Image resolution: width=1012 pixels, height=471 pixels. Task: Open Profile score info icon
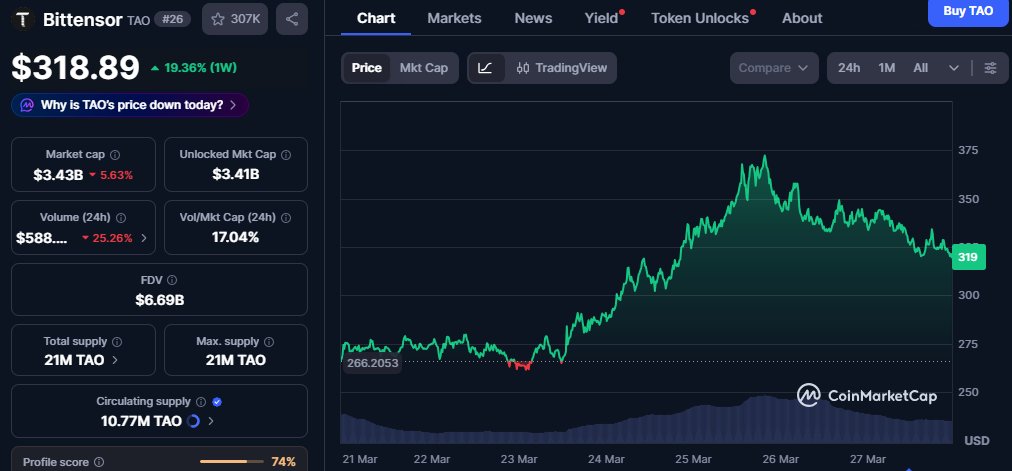[99, 463]
